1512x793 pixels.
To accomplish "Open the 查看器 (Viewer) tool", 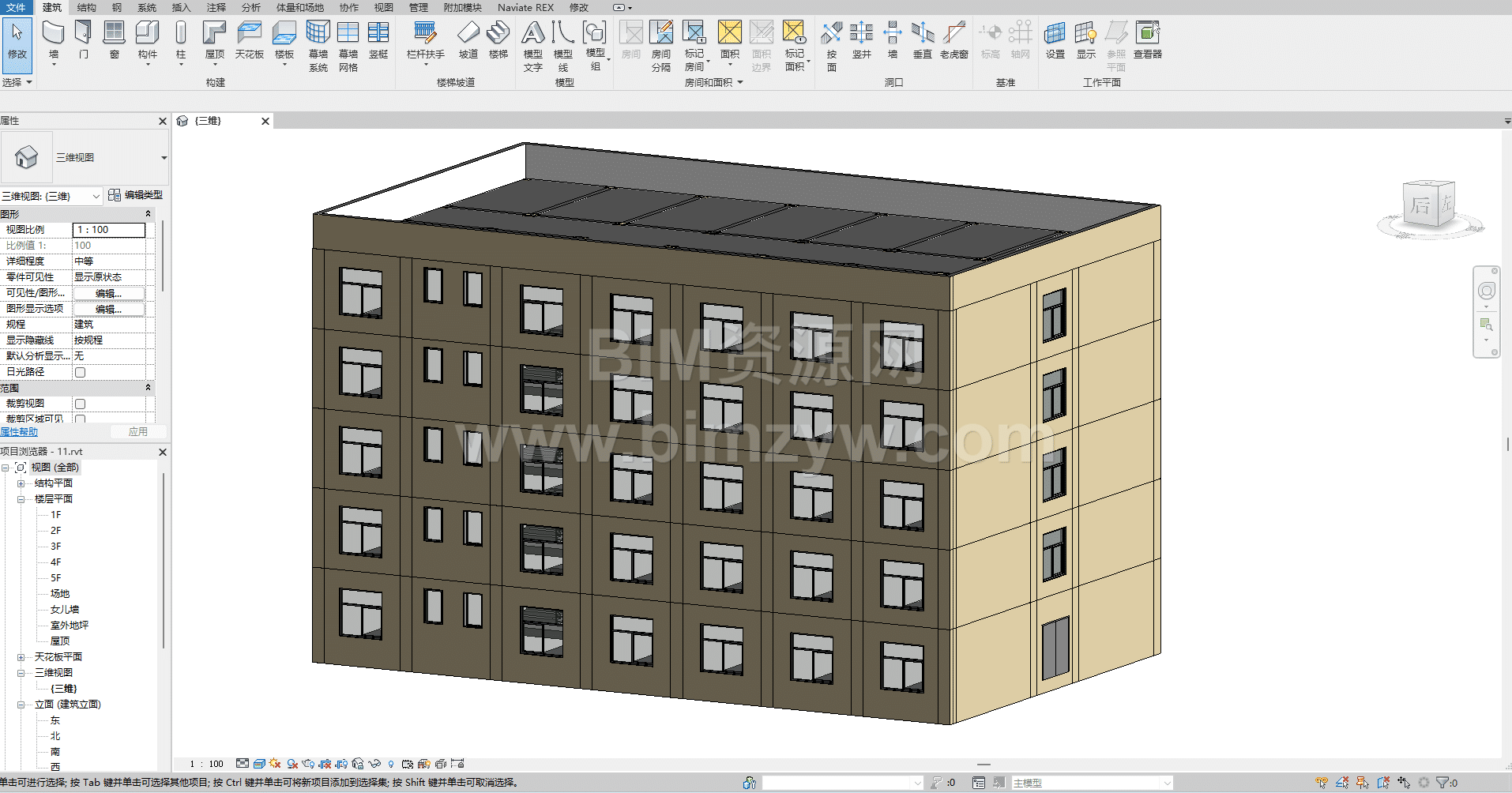I will (1148, 41).
